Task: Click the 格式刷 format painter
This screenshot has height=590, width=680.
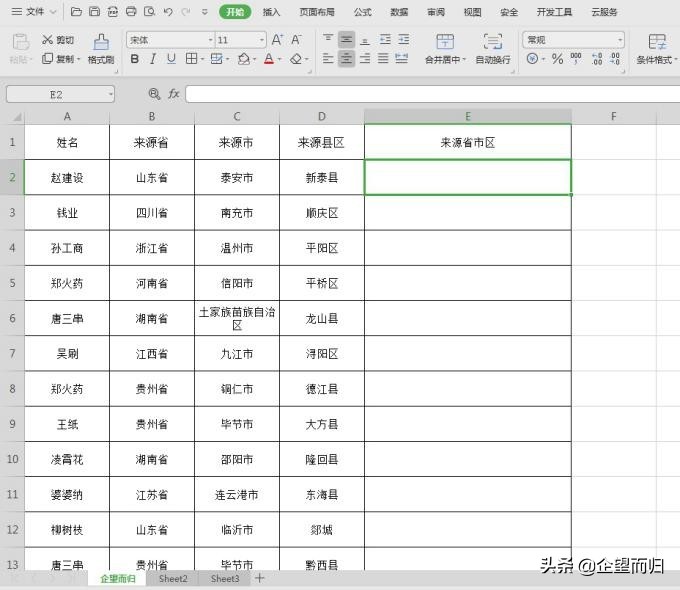Action: point(101,49)
